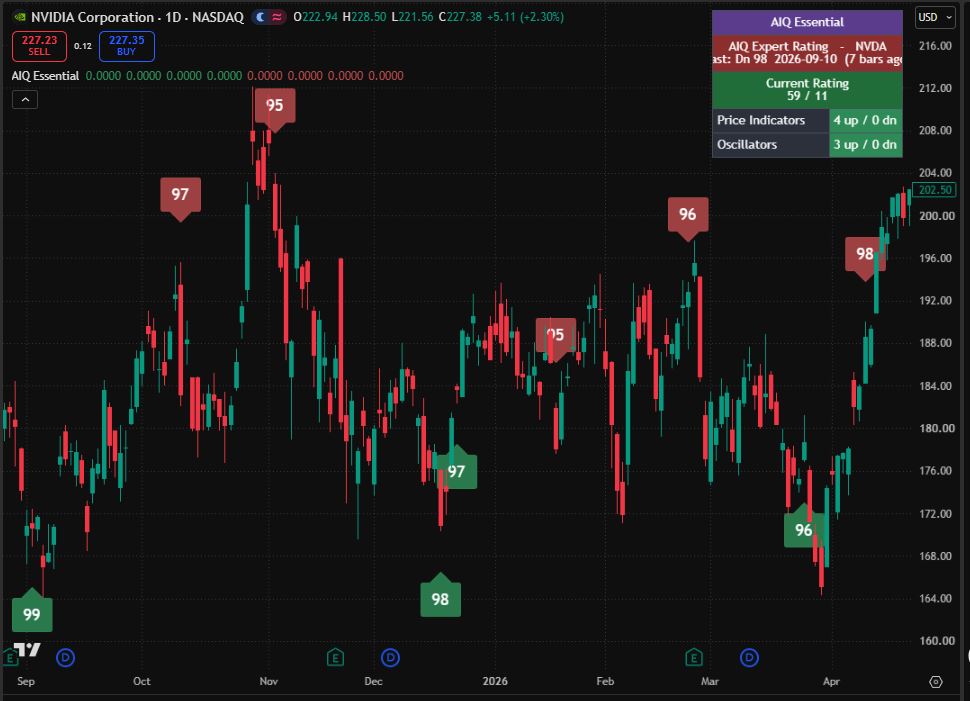Click the 4 up / 0 dn cell
The width and height of the screenshot is (970, 701).
tap(865, 121)
